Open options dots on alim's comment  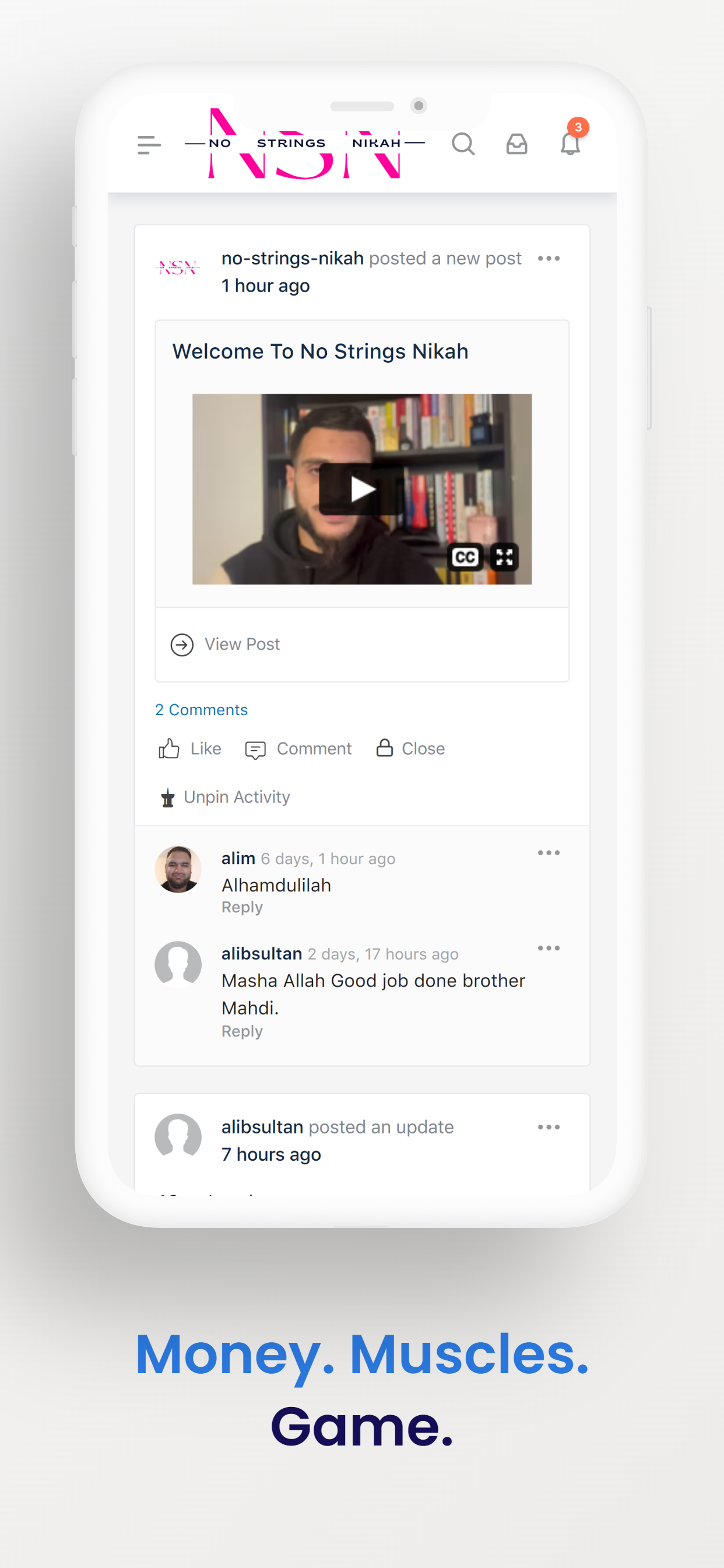click(549, 853)
